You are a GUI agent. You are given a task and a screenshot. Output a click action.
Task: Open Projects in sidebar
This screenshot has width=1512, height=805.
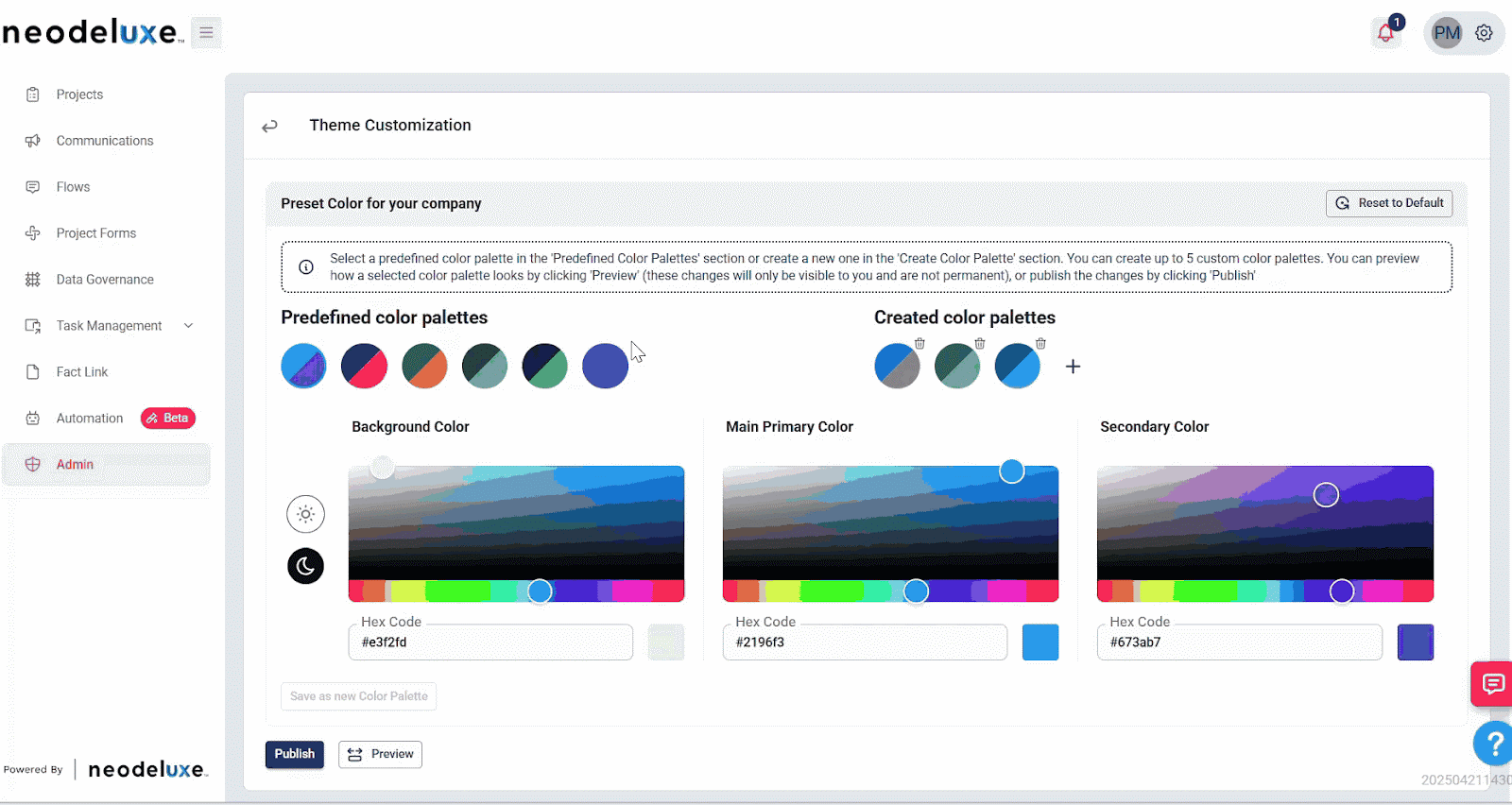click(79, 94)
